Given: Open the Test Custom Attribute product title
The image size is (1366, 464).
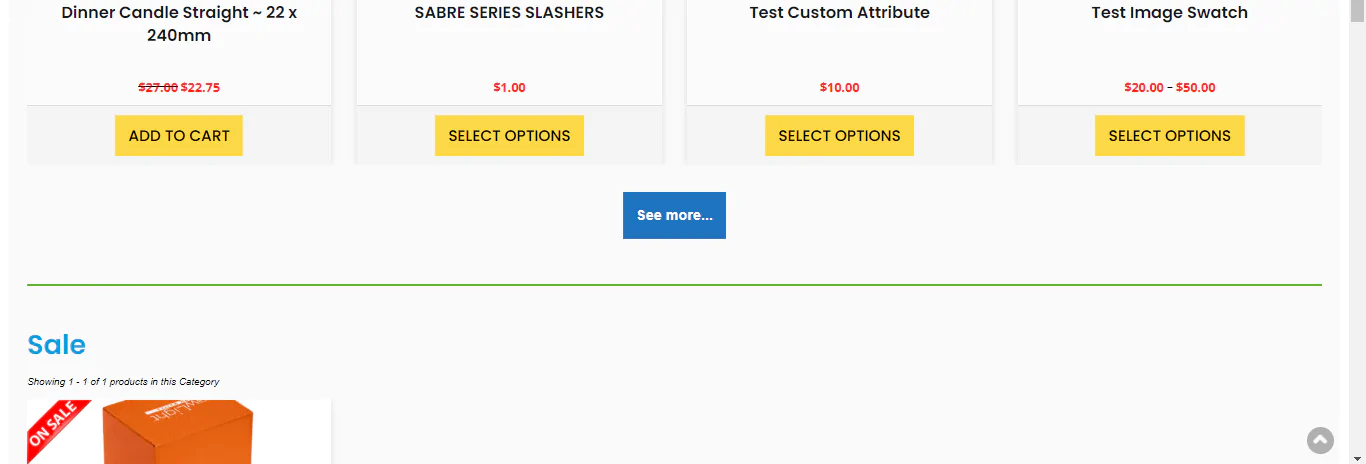Looking at the screenshot, I should (839, 13).
